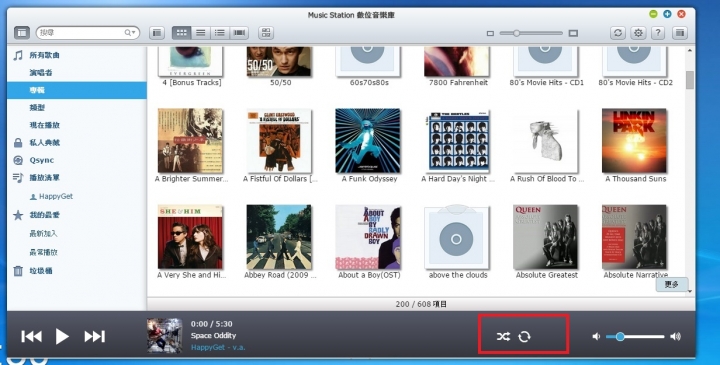Click the '7800 Fahrenheit' album title
Image resolution: width=720 pixels, height=365 pixels.
click(458, 83)
